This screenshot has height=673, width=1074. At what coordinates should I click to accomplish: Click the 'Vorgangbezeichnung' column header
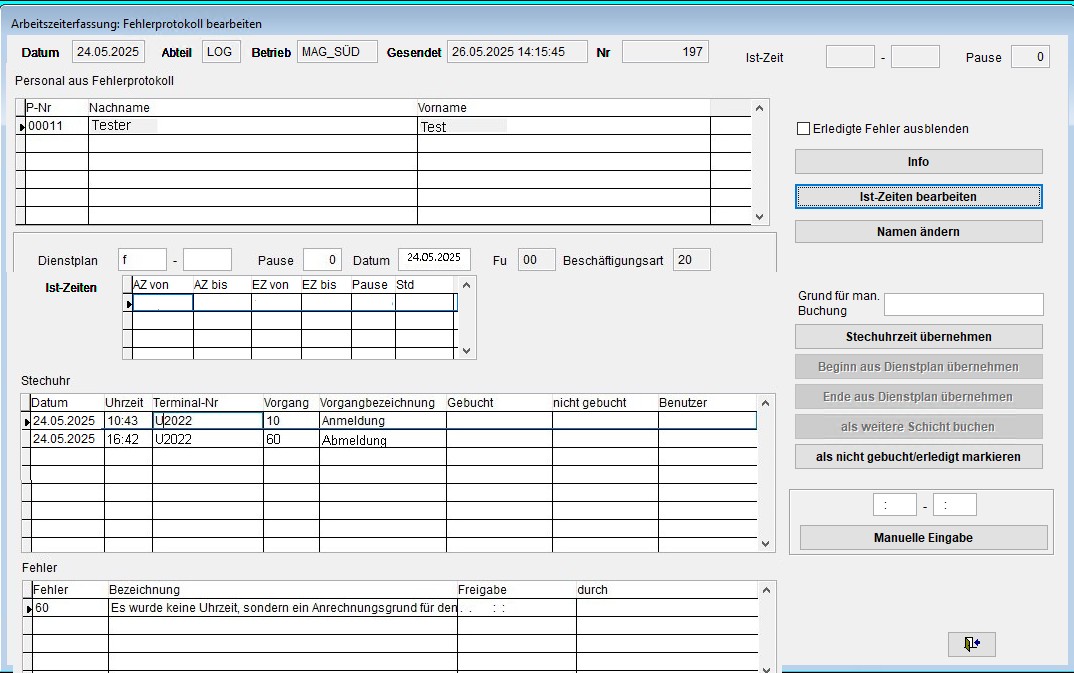[382, 403]
